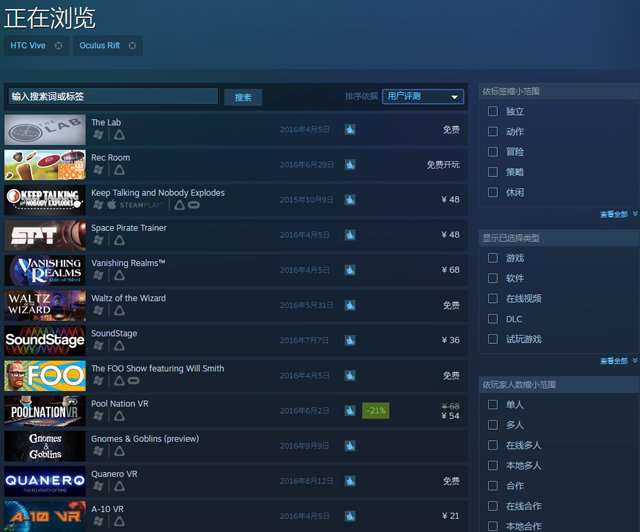
Task: Open the Waltz of the Wizard title
Action: 129,298
